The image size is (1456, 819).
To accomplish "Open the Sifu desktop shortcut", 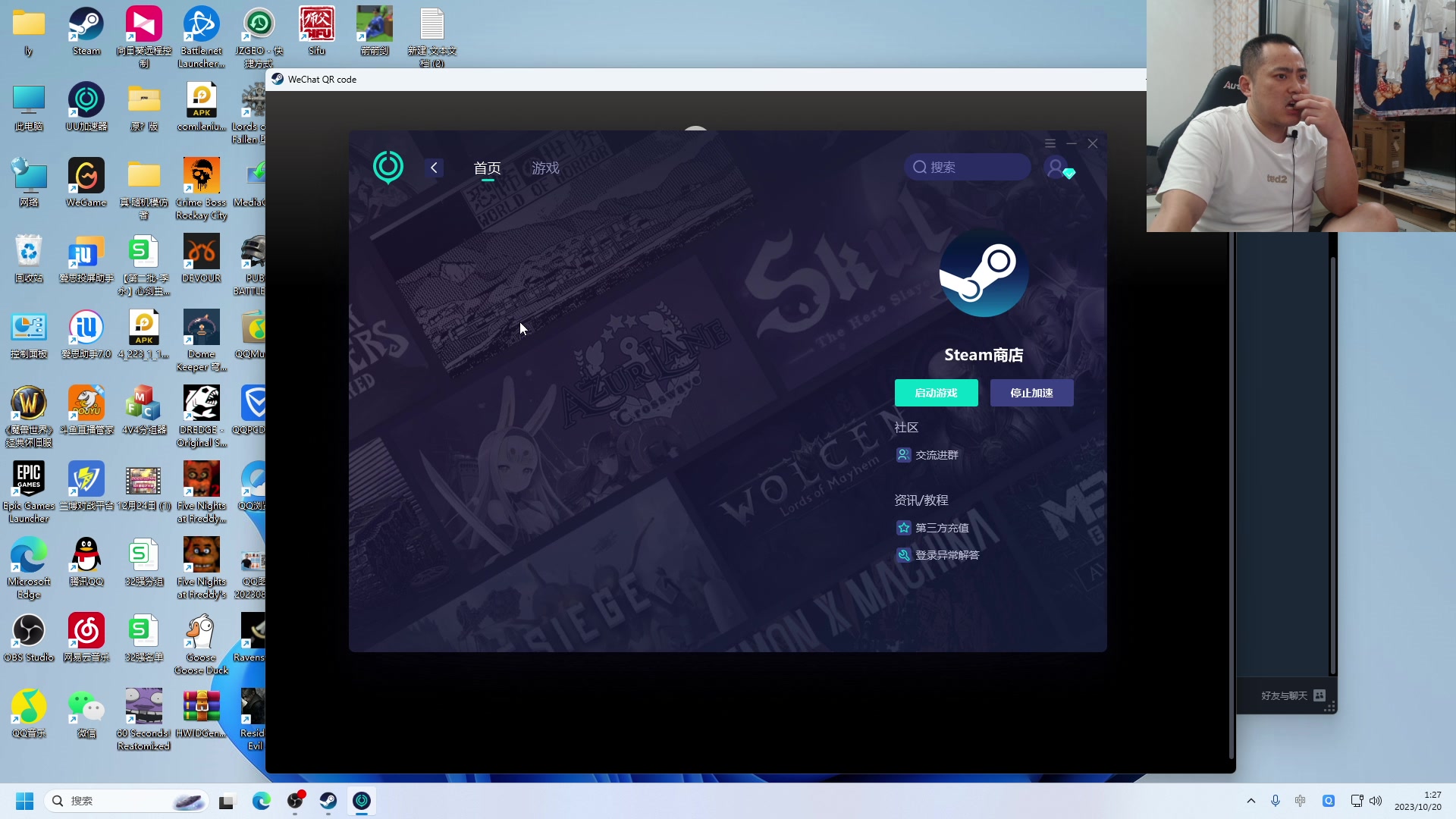I will click(316, 31).
